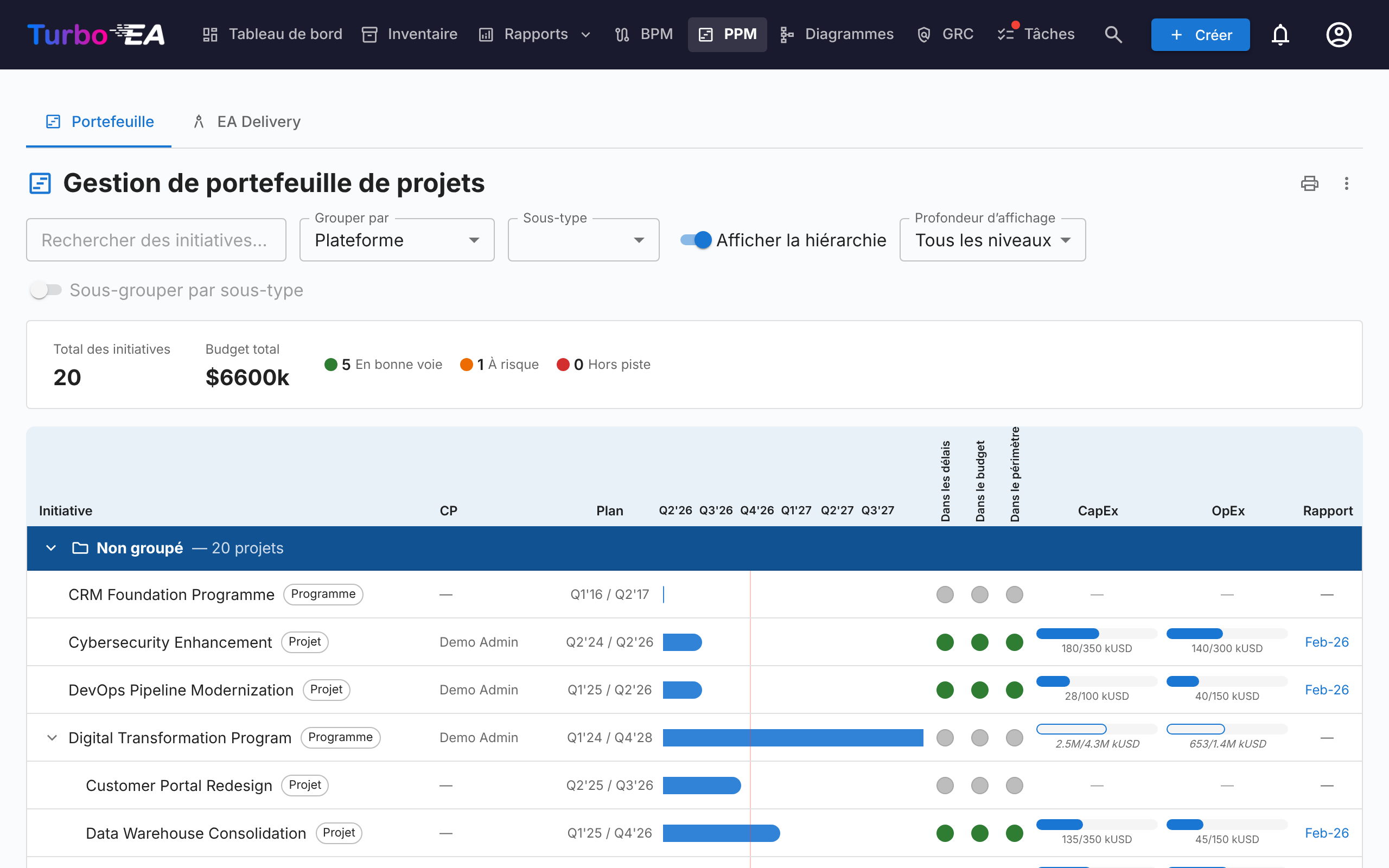Image resolution: width=1389 pixels, height=868 pixels.
Task: Disable the Afficher la hiérarchie switch
Action: click(696, 240)
